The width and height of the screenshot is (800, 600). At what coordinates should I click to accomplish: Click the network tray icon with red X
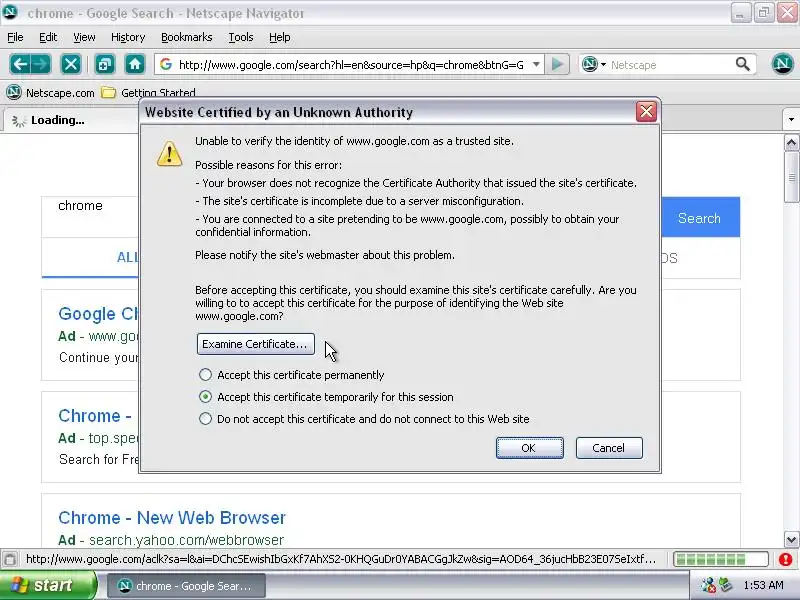click(708, 585)
